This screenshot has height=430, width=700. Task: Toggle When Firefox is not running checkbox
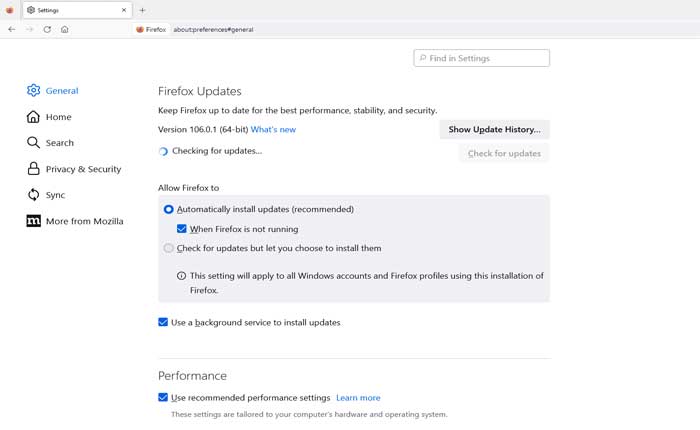pyautogui.click(x=182, y=229)
